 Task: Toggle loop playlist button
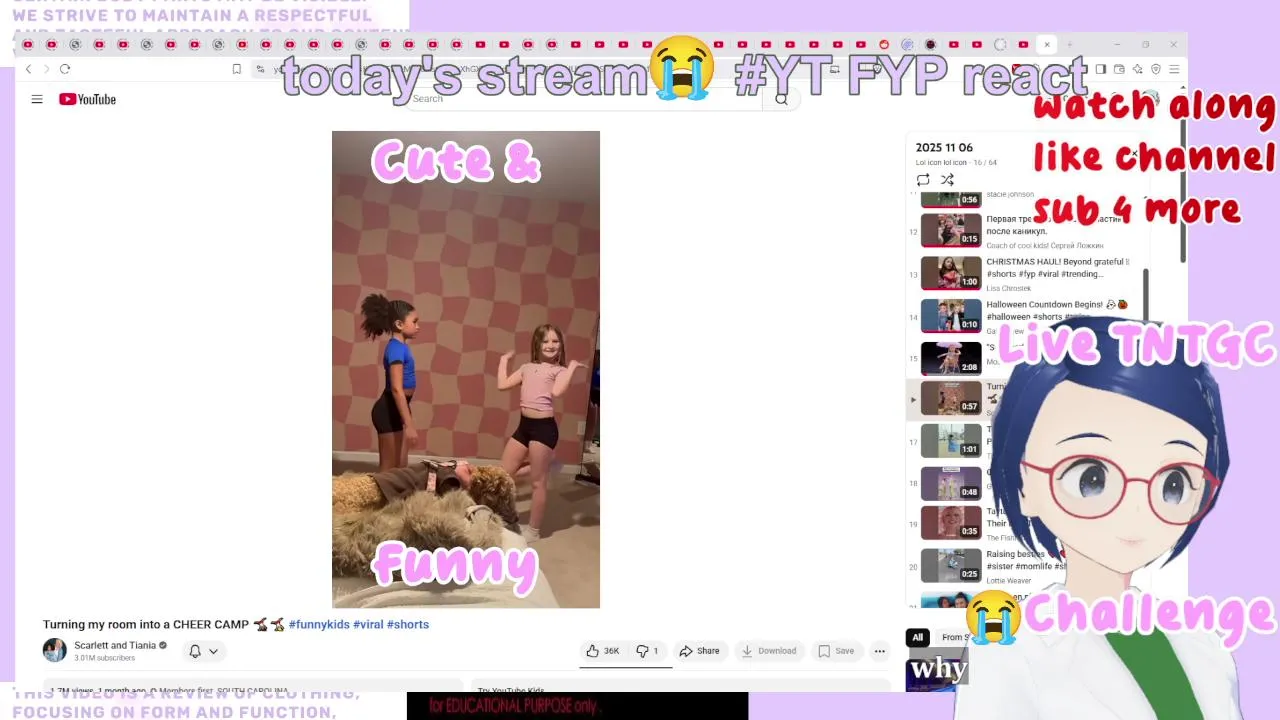[923, 180]
